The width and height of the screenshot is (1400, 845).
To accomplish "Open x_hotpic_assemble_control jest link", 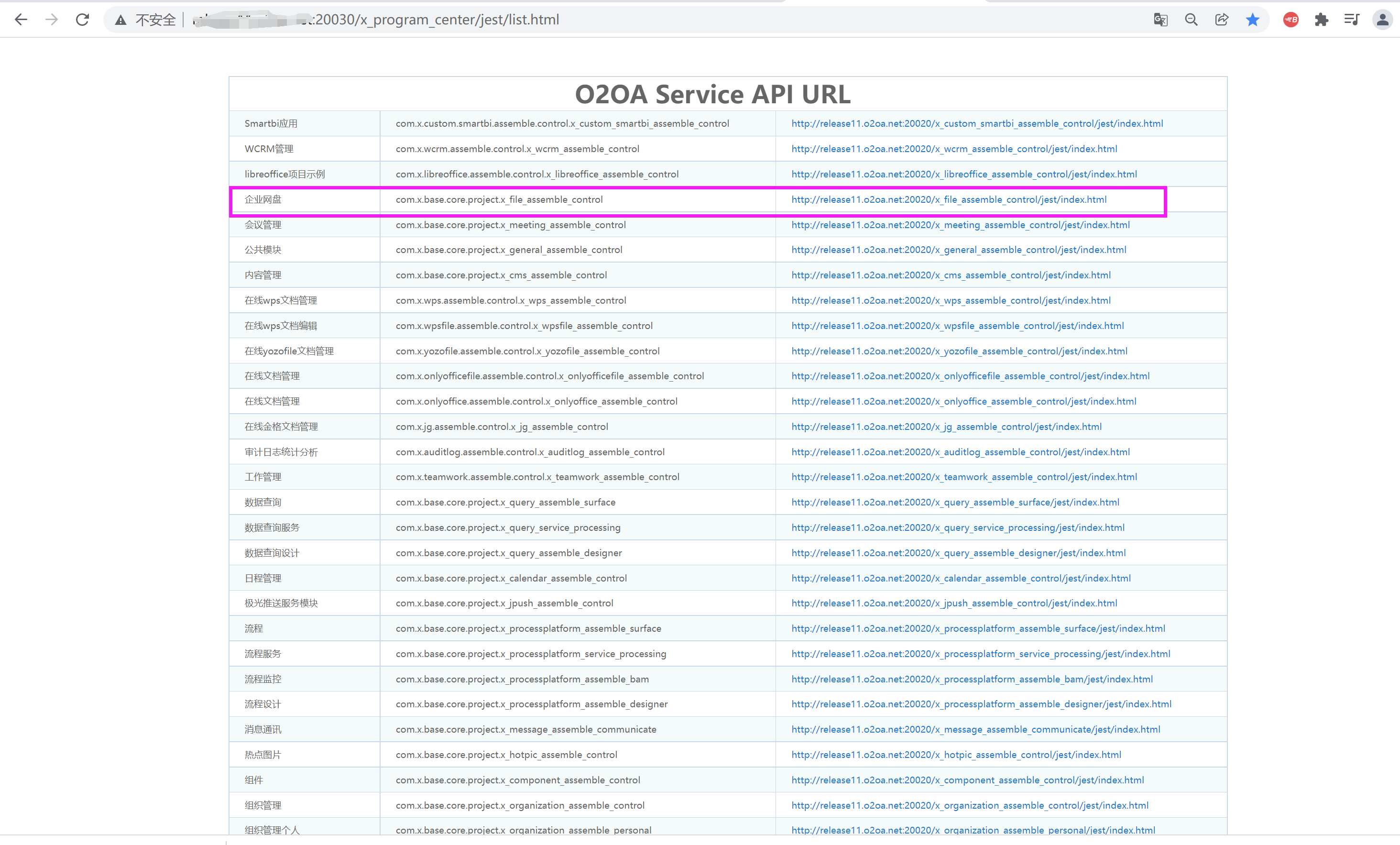I will point(956,755).
